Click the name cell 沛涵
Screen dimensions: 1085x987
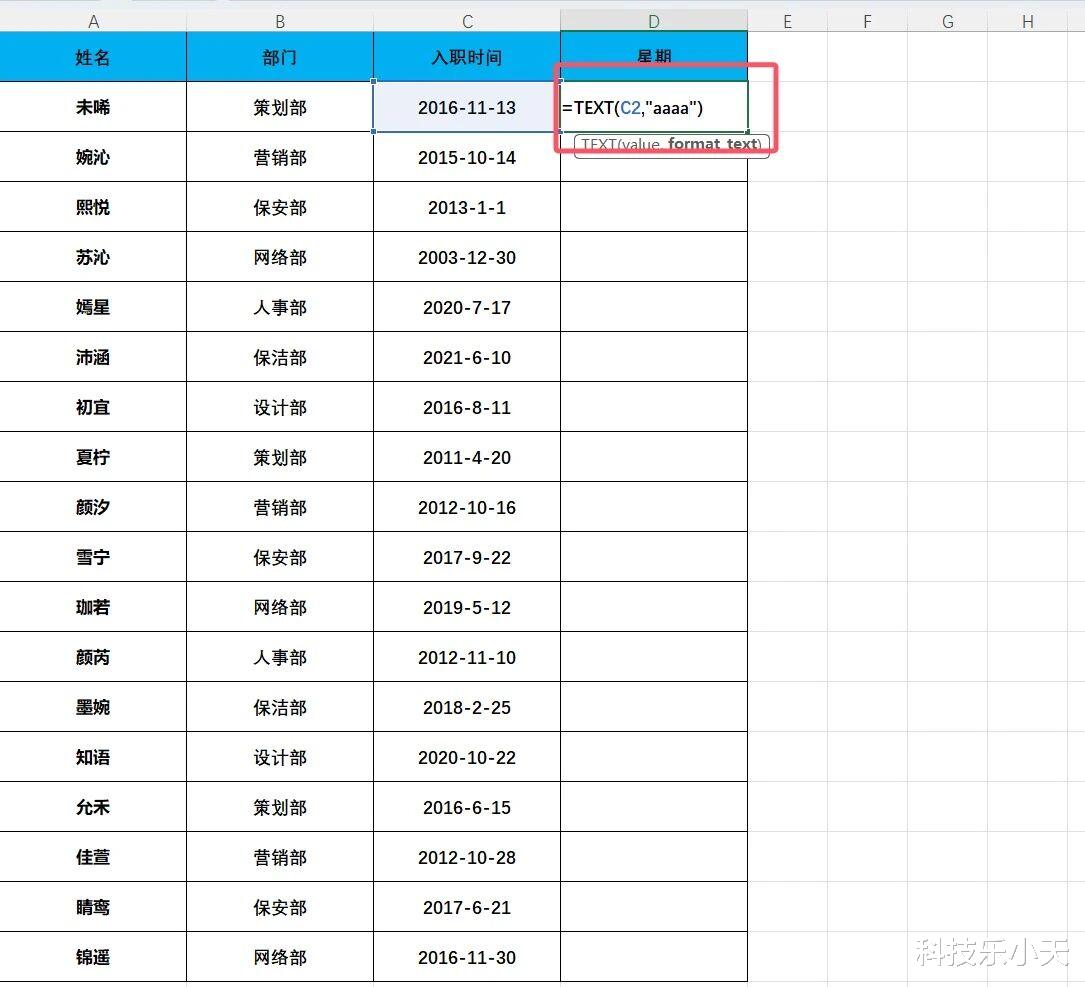point(93,357)
